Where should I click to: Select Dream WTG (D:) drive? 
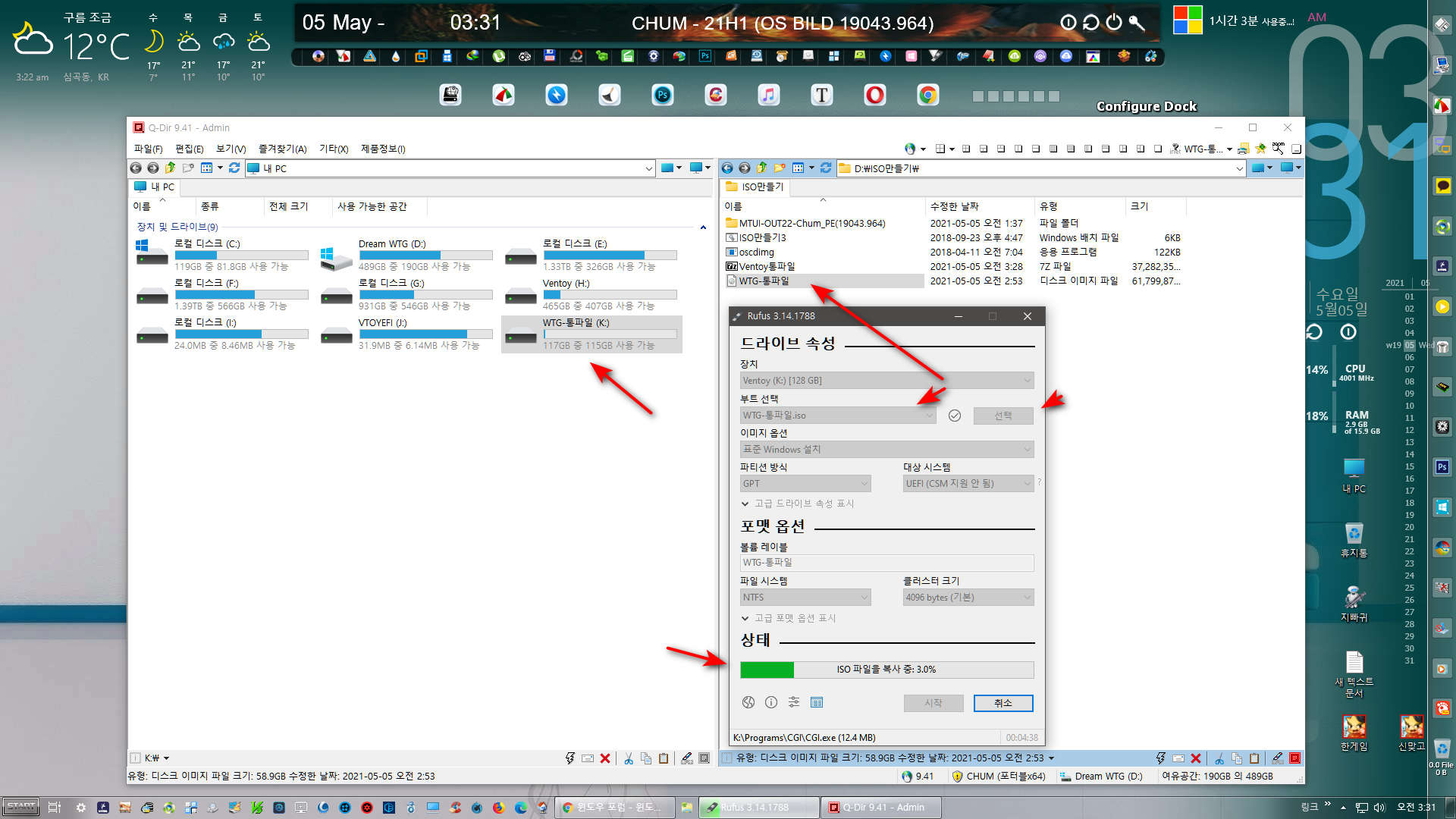click(408, 255)
